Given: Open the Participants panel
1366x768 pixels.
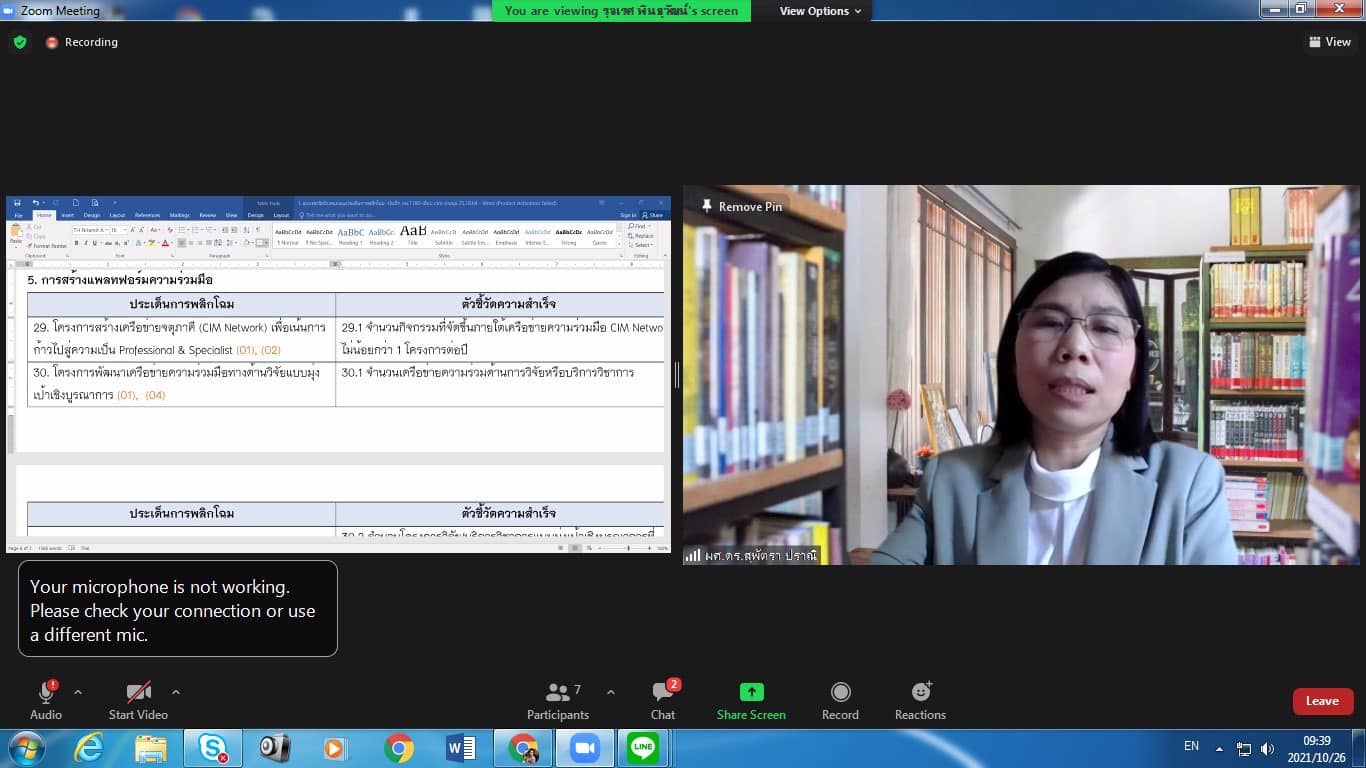Looking at the screenshot, I should click(558, 693).
